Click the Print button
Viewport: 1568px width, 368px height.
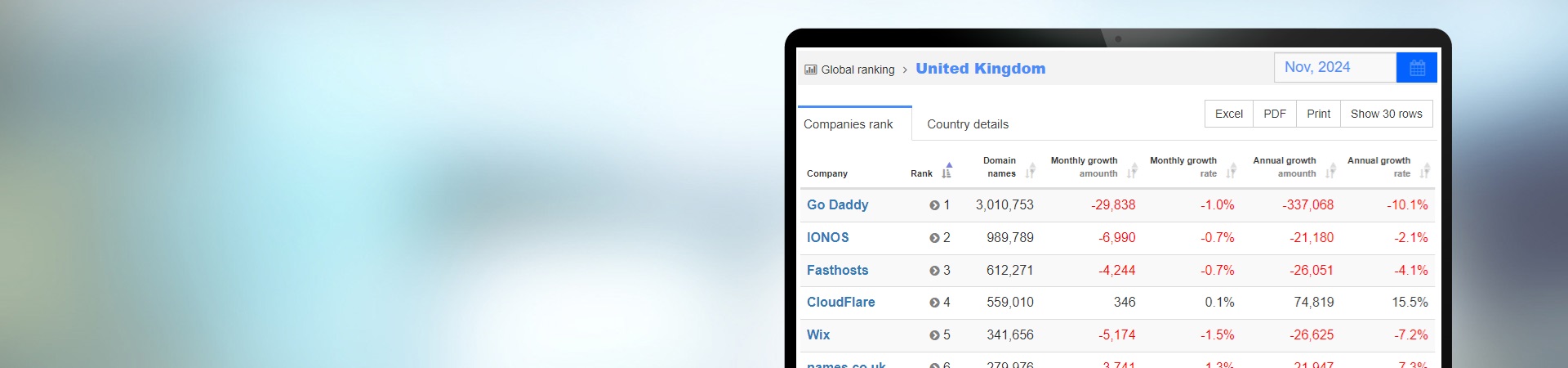coord(1318,114)
